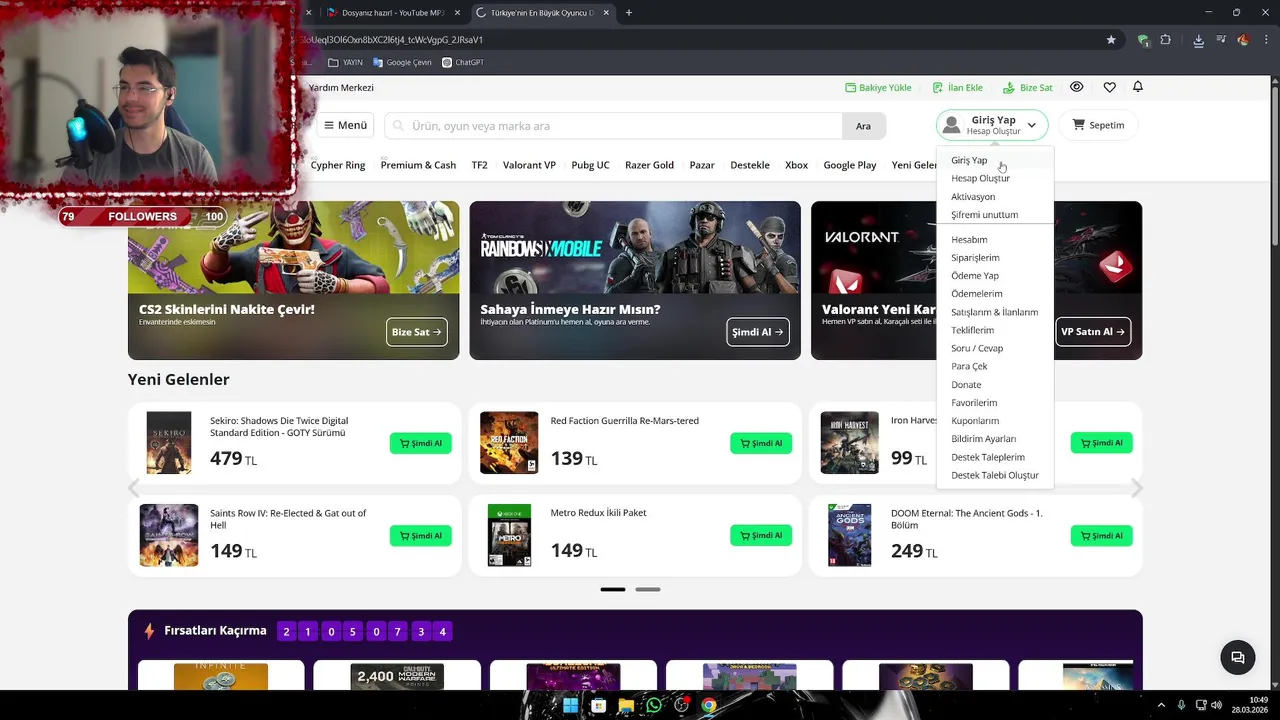Open Chrome downloads icon
This screenshot has width=1280, height=720.
pyautogui.click(x=1198, y=40)
